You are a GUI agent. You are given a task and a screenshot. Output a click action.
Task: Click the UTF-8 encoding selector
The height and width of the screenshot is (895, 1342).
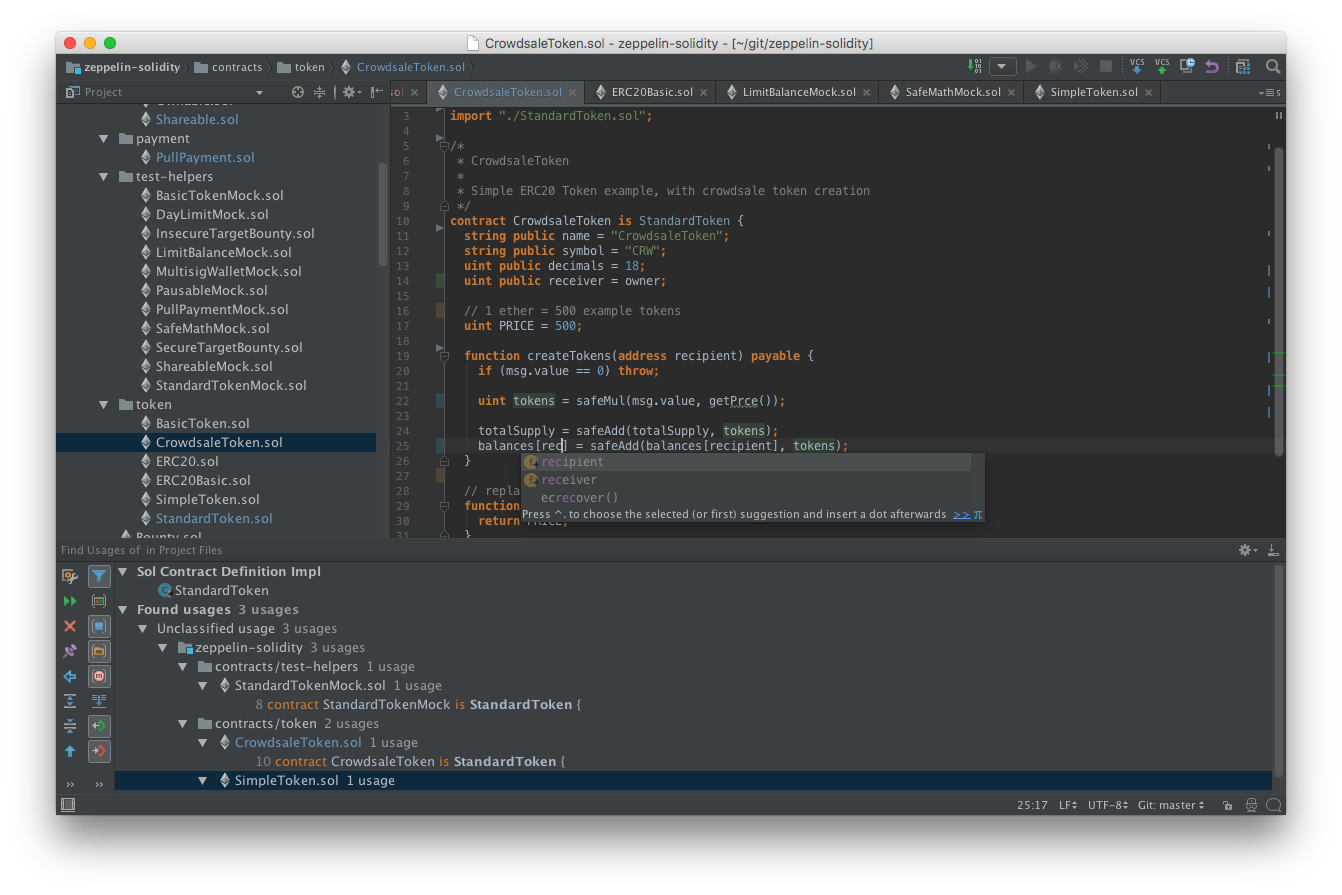[1107, 805]
